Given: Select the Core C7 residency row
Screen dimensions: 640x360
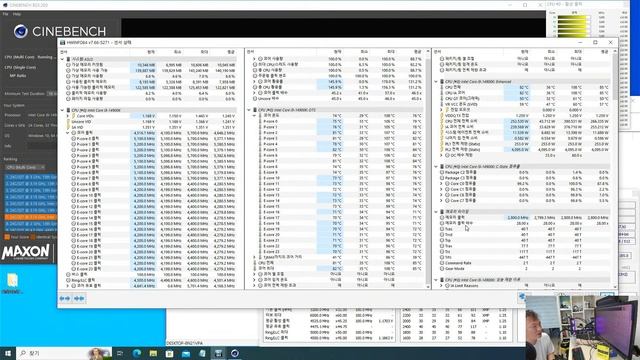Looking at the screenshot, I should click(x=524, y=201).
